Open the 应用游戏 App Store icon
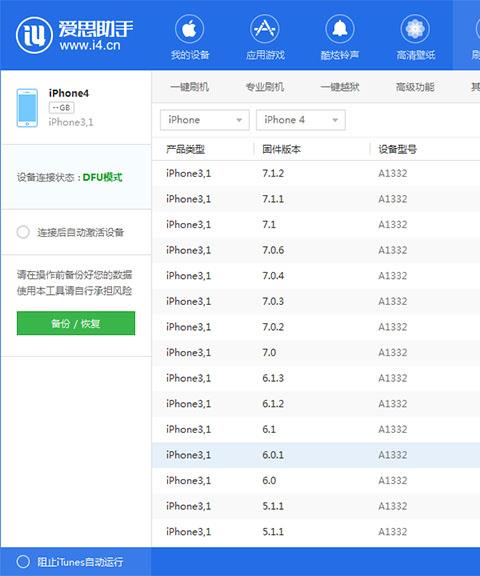480x576 pixels. coord(264,29)
